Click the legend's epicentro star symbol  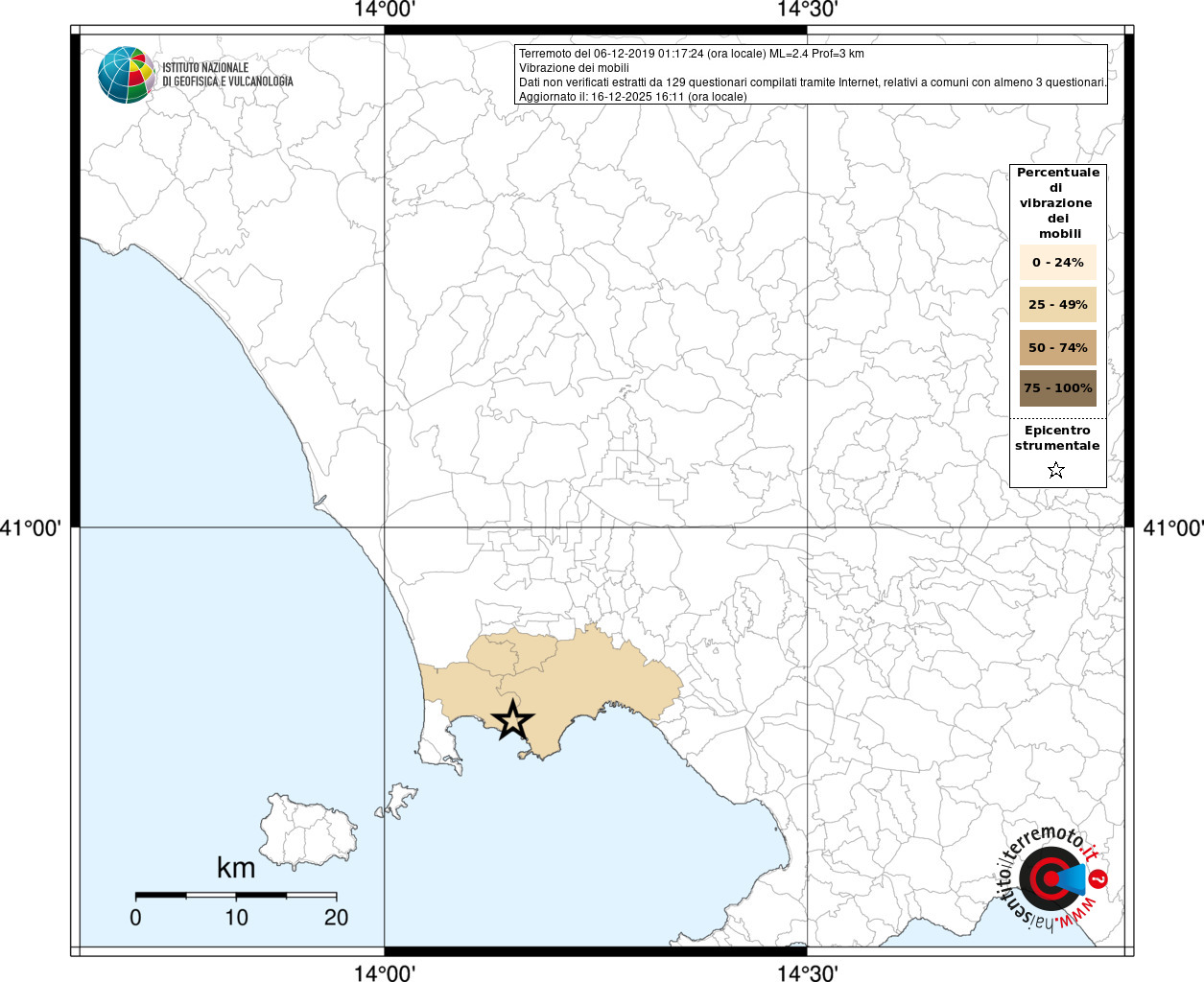1056,470
